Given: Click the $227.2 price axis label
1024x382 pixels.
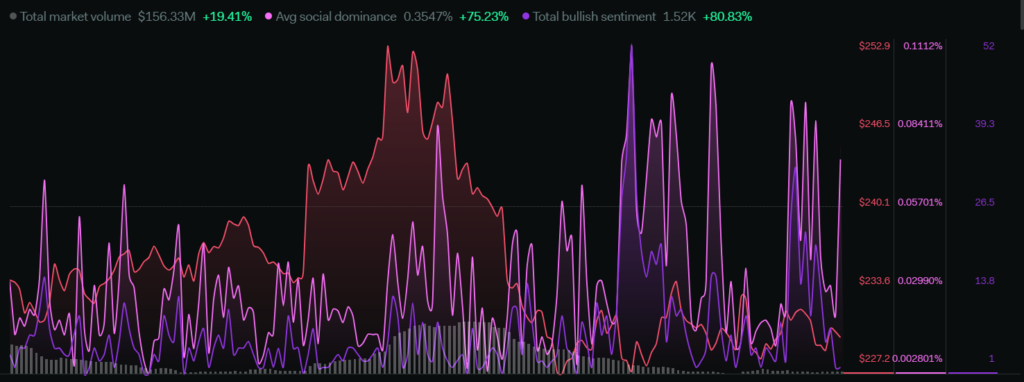Looking at the screenshot, I should [874, 358].
